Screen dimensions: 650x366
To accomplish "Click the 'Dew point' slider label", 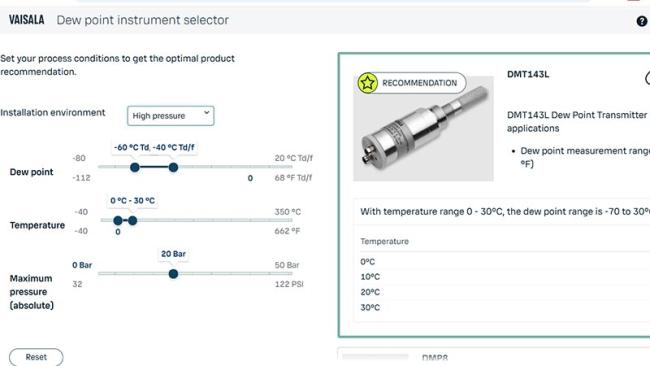I will pos(32,172).
